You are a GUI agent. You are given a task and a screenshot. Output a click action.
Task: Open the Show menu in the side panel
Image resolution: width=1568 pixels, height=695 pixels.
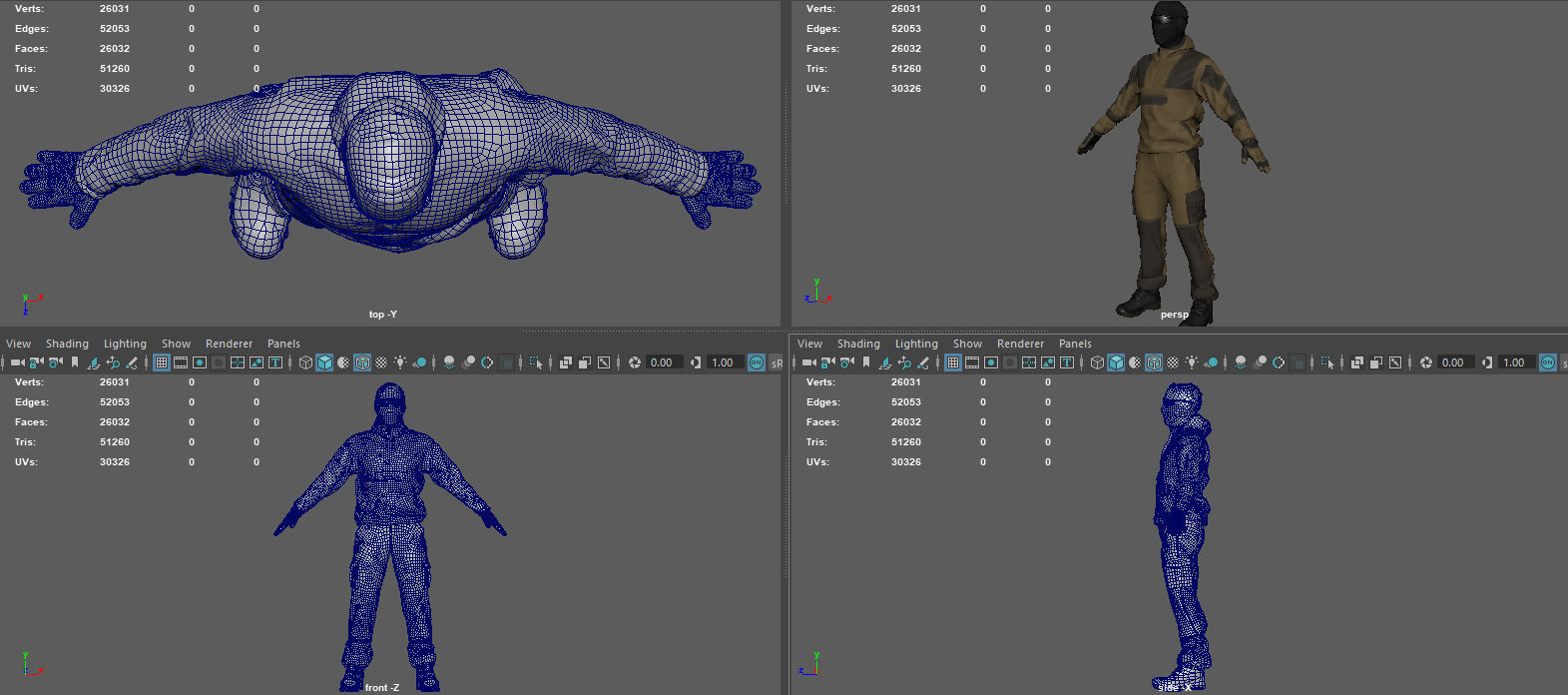967,344
